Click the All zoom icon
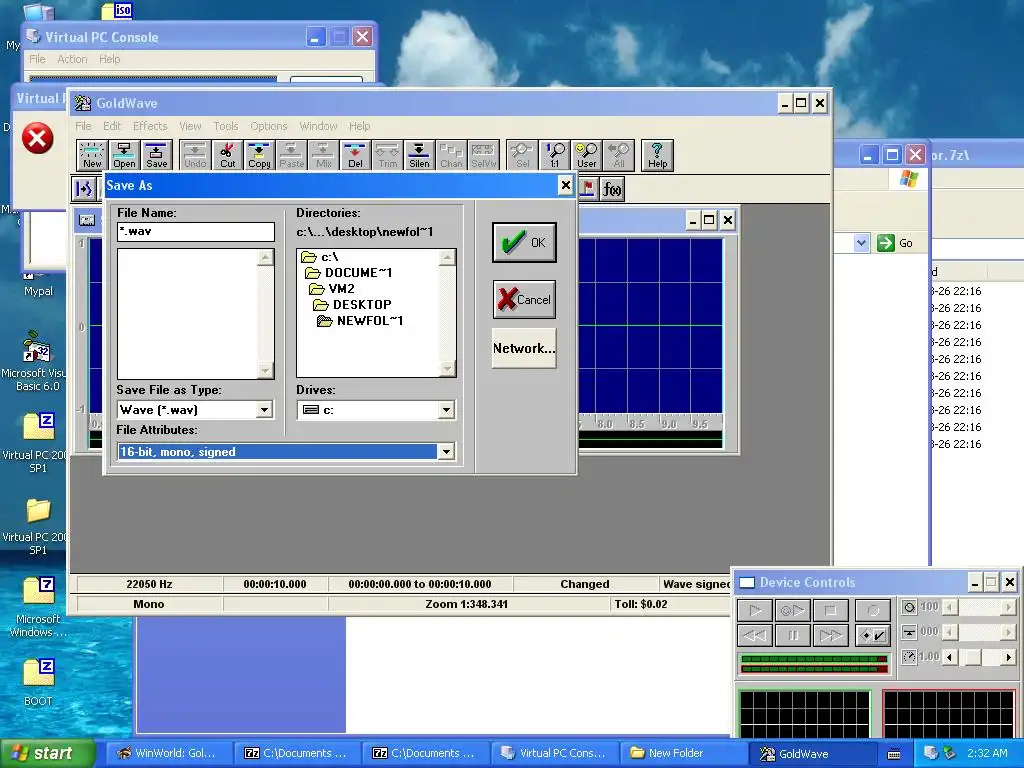The height and width of the screenshot is (768, 1024). point(618,155)
